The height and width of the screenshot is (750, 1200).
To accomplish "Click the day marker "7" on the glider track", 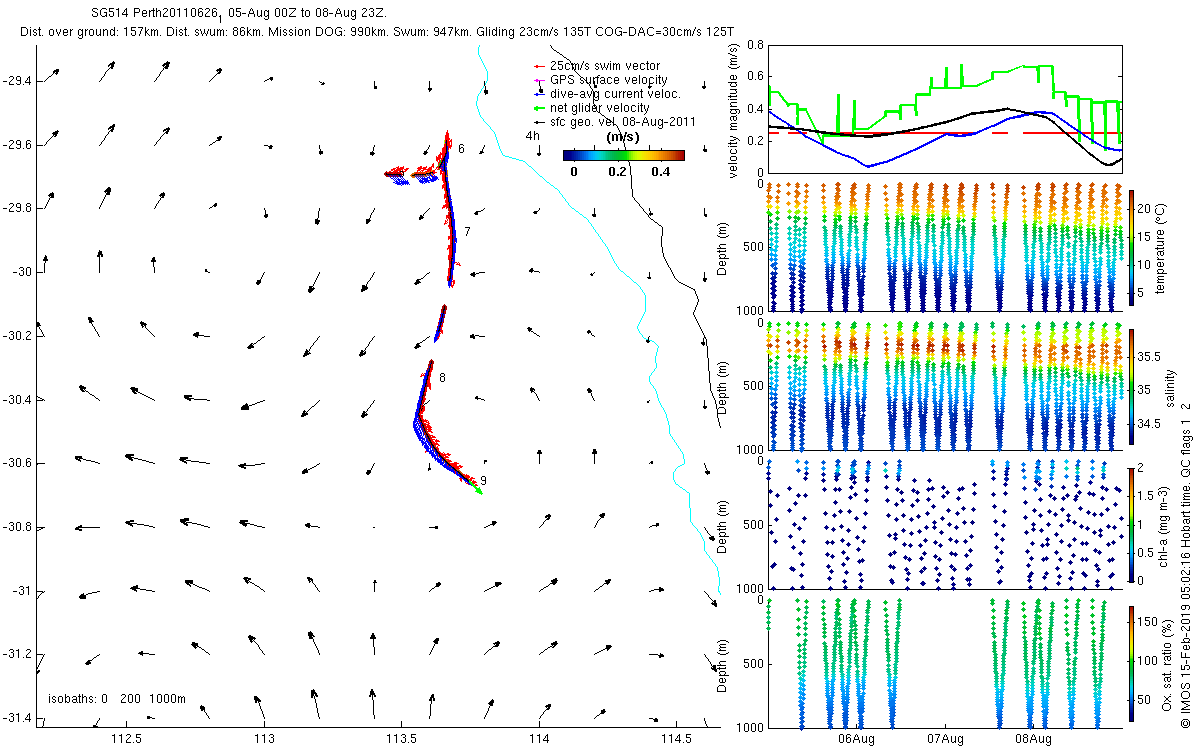I will coord(467,232).
